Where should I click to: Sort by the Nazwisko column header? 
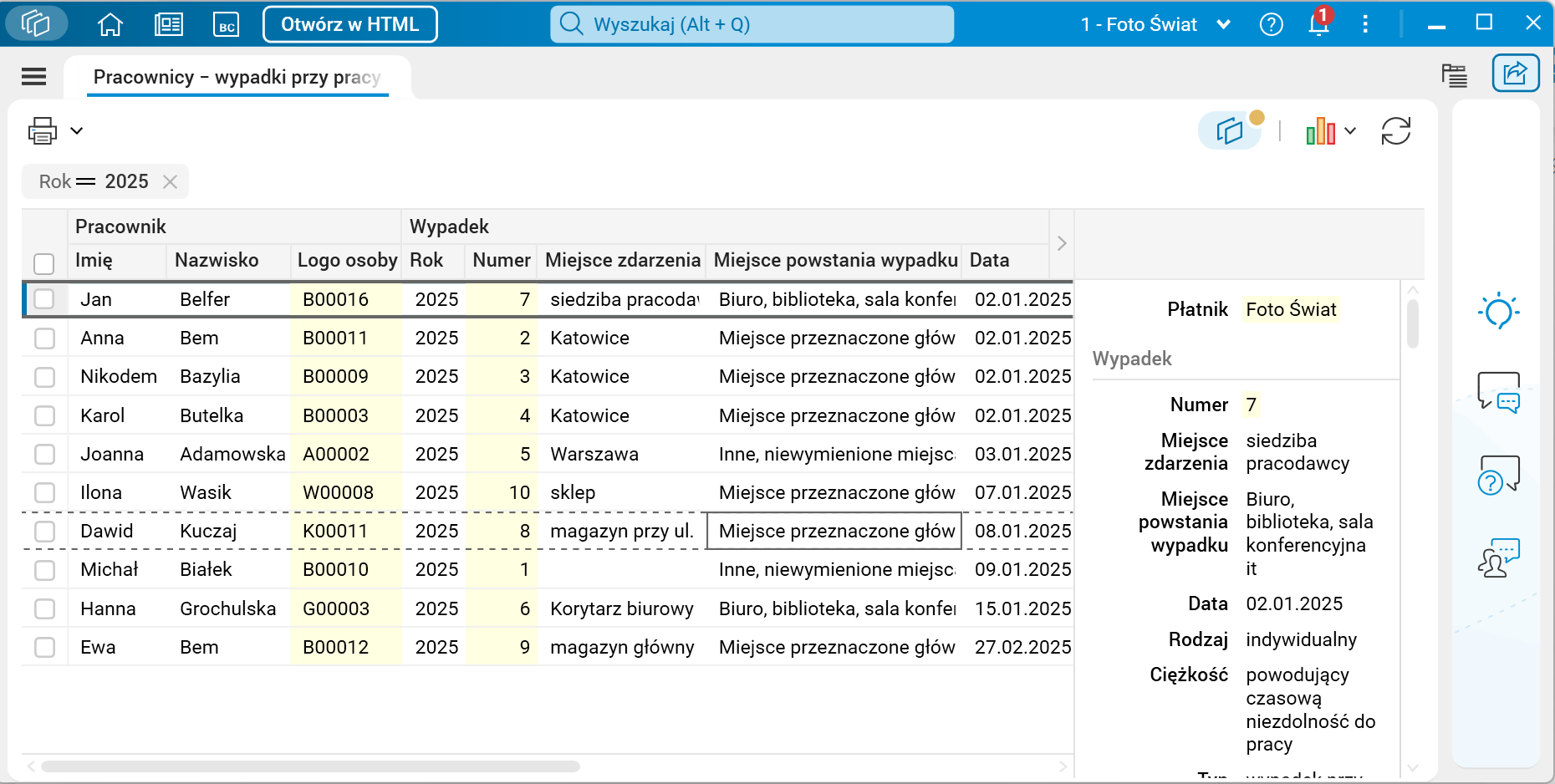[x=228, y=261]
